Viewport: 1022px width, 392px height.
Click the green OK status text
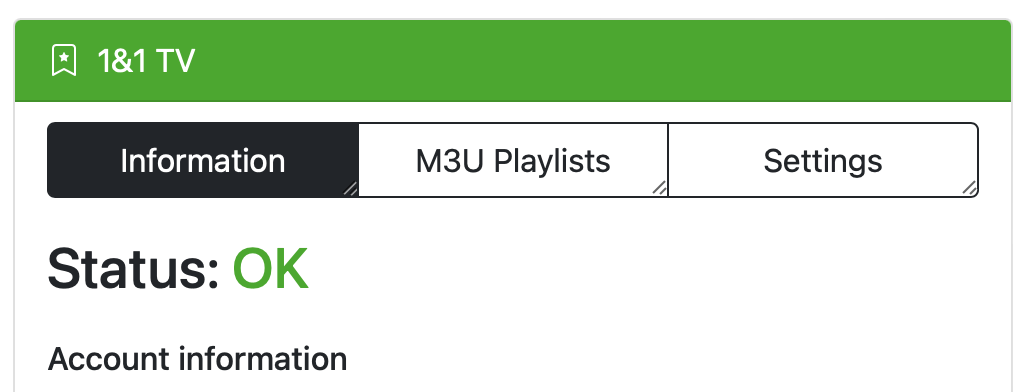coord(270,269)
